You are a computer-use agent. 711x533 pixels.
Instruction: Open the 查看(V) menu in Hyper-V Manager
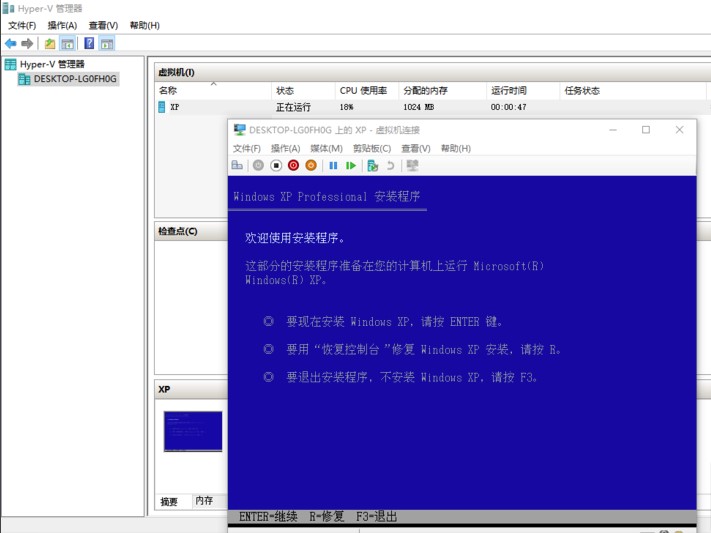[103, 25]
